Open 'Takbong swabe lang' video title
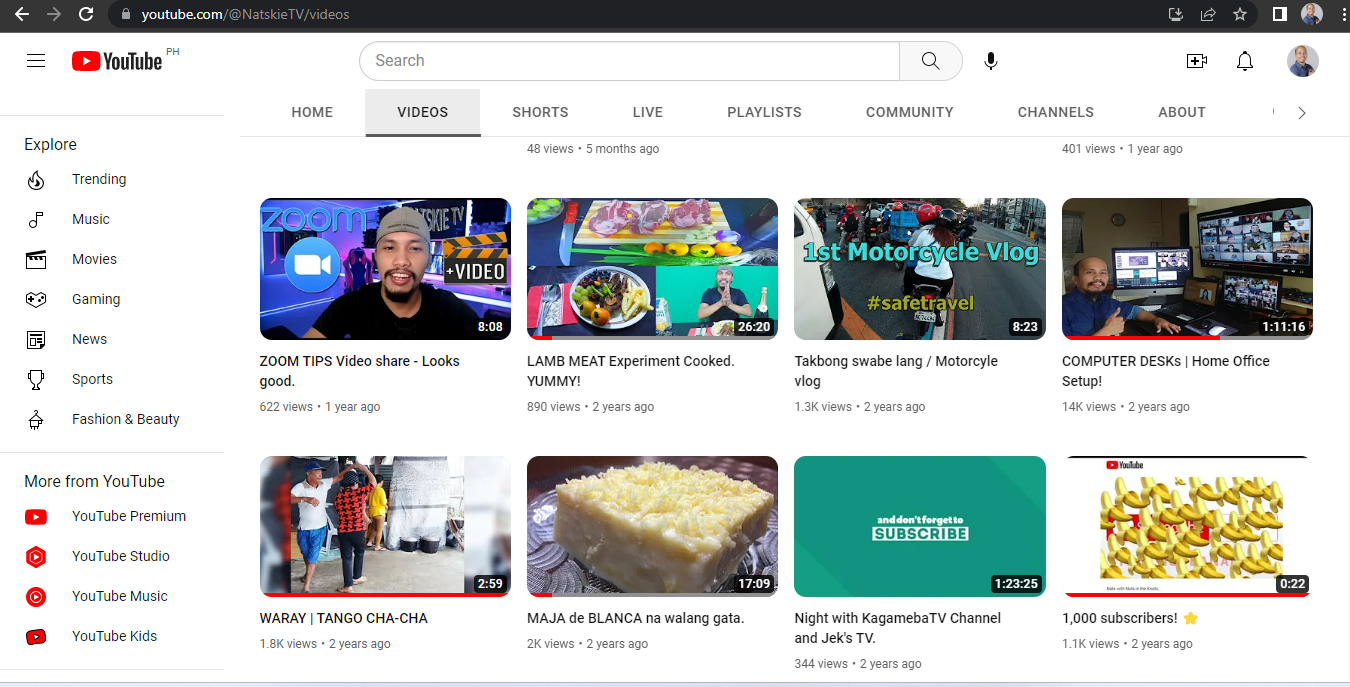1350x687 pixels. coord(896,371)
